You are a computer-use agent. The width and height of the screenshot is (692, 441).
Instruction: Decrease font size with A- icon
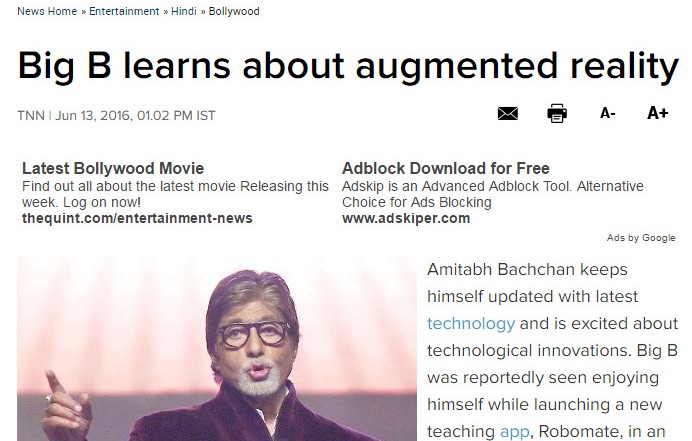click(607, 113)
